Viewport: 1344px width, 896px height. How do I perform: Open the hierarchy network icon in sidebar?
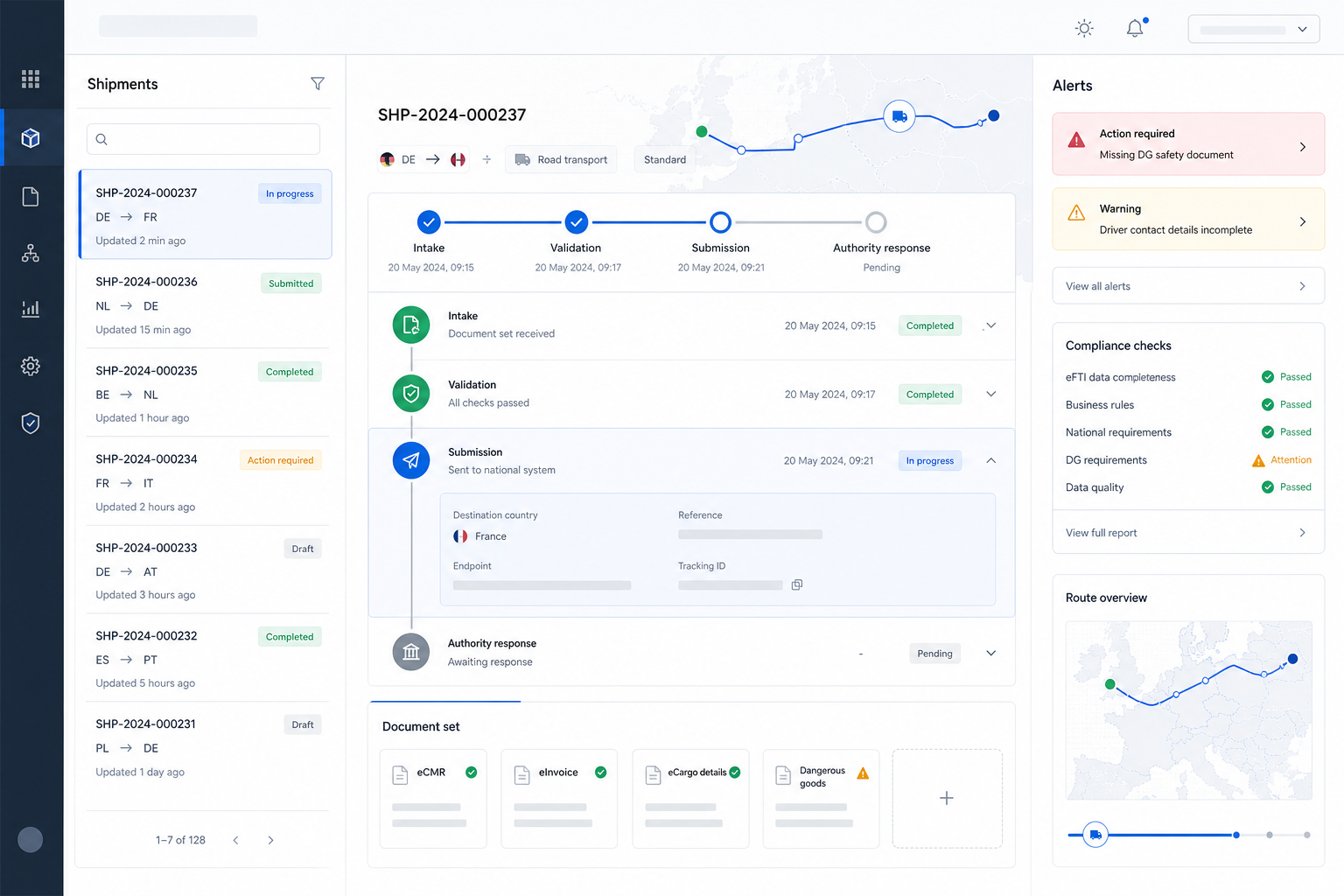tap(31, 254)
